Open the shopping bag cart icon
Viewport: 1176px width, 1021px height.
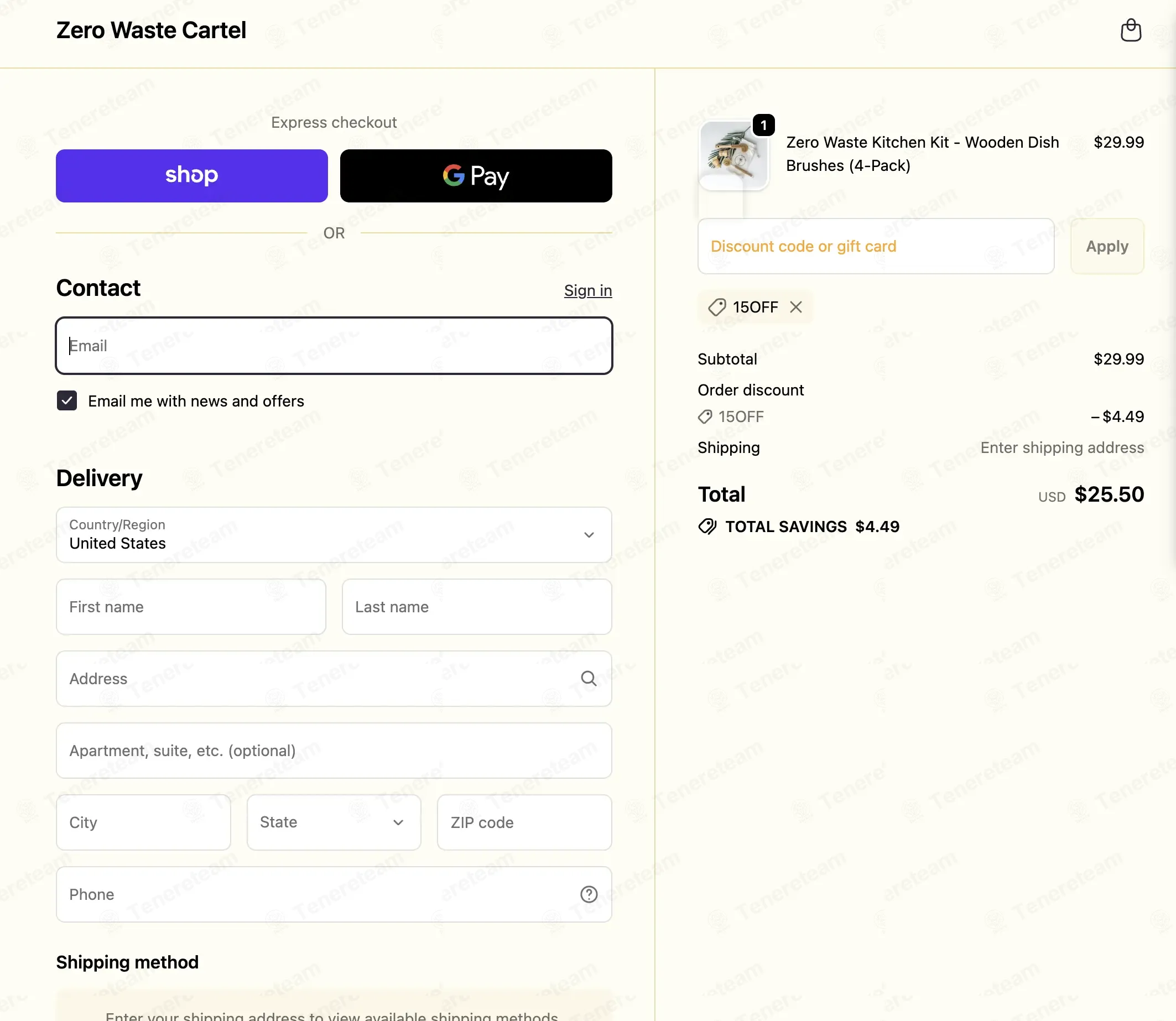[x=1131, y=30]
